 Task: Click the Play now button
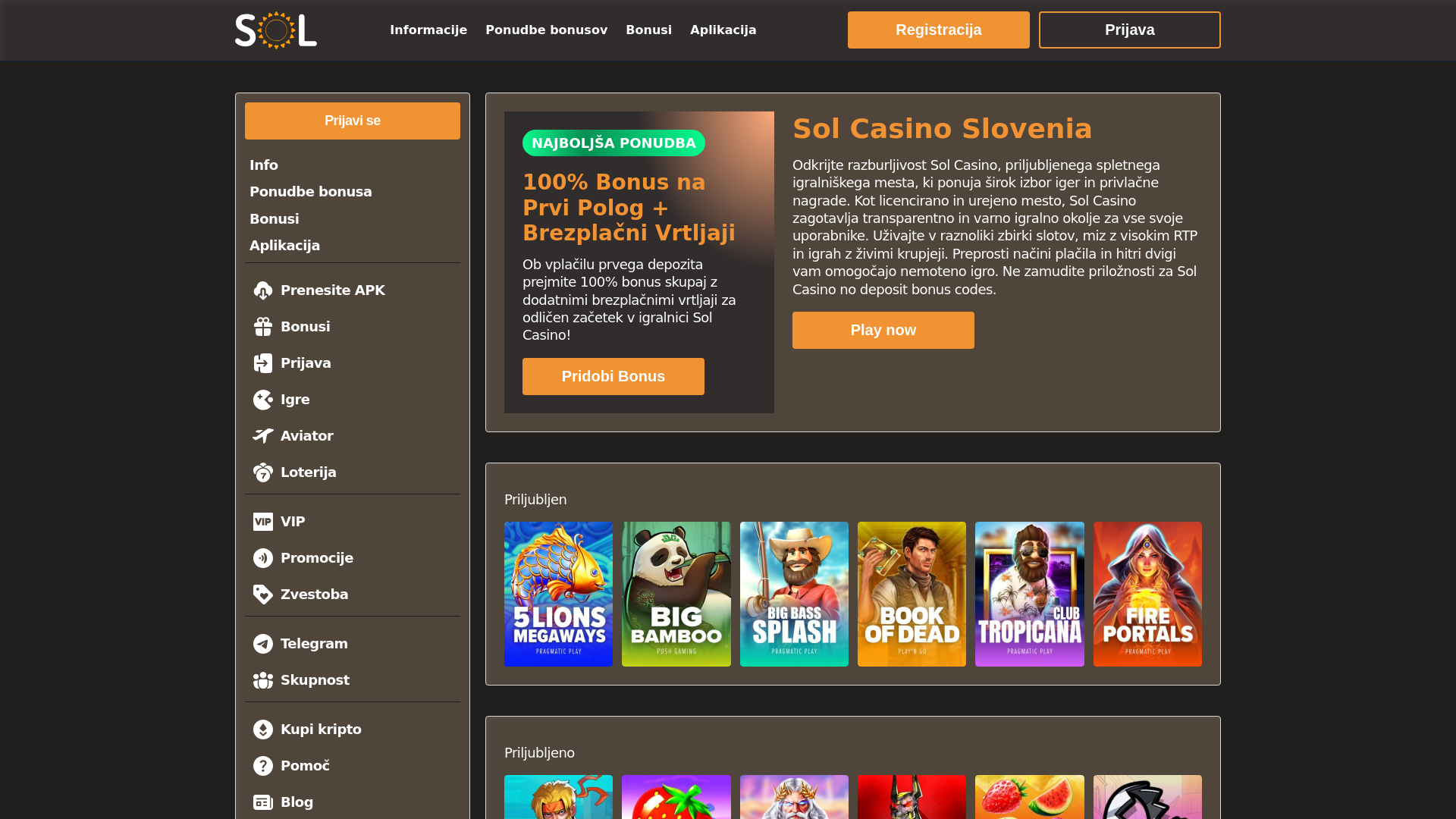[x=883, y=331]
